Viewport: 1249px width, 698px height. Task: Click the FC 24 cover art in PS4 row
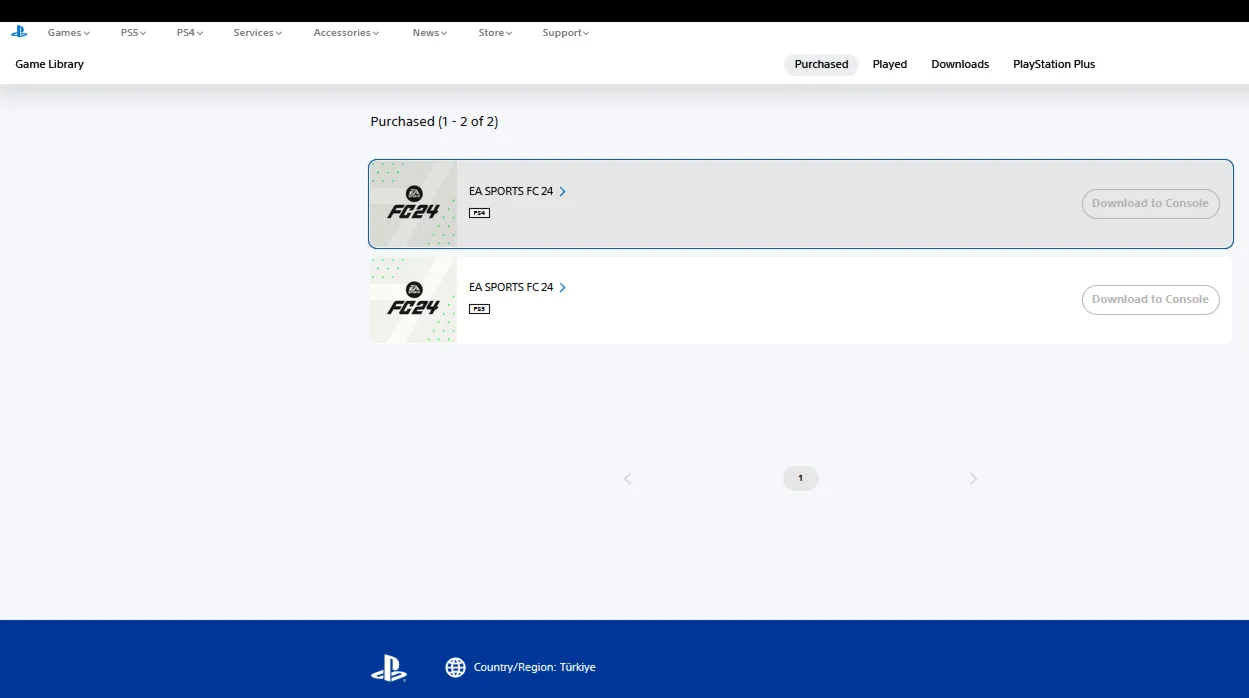point(413,204)
